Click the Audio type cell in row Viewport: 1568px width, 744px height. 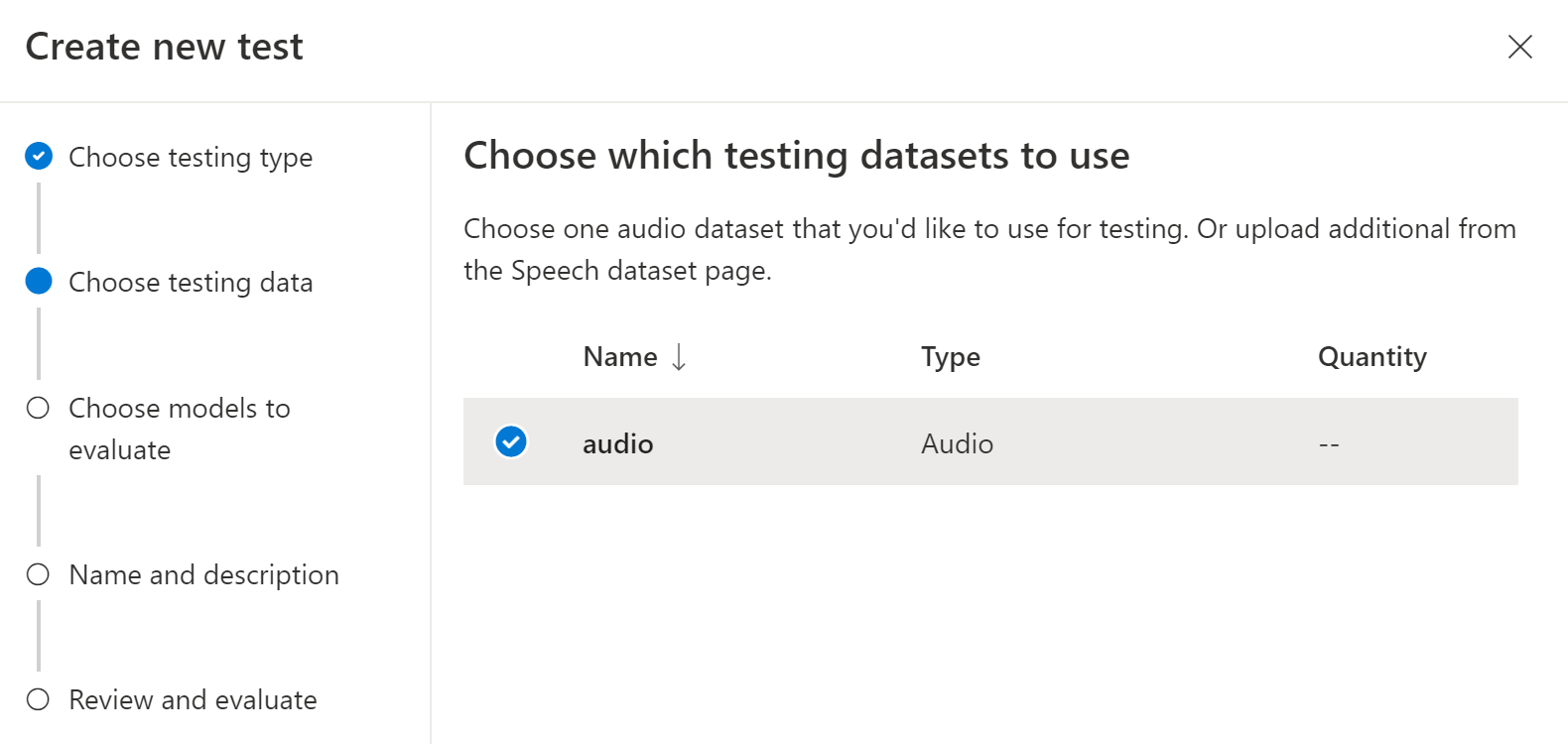957,443
